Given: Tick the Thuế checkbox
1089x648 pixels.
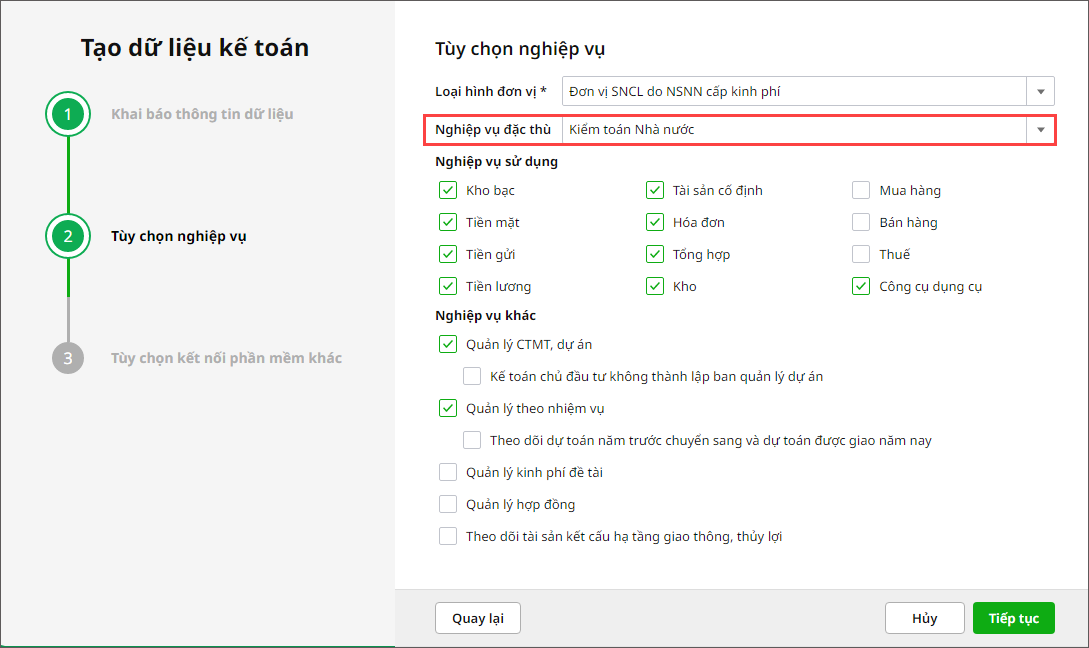Looking at the screenshot, I should [861, 254].
